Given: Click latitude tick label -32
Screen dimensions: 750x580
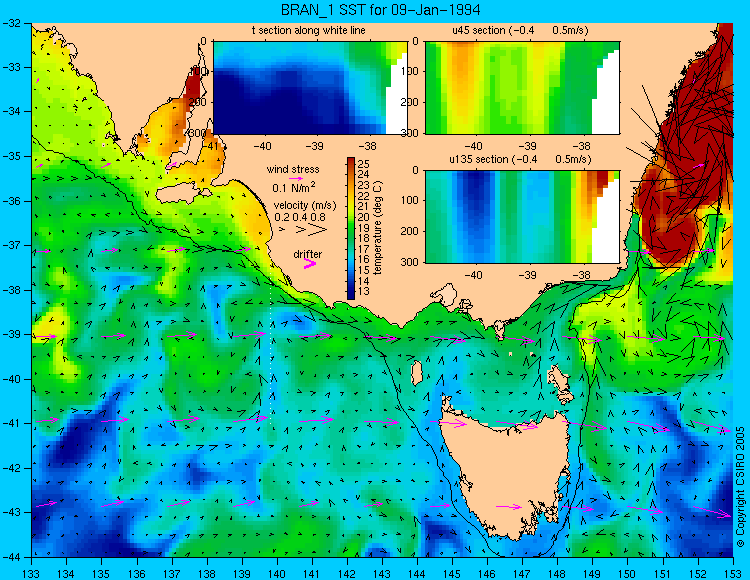Looking at the screenshot, I should pos(11,22).
